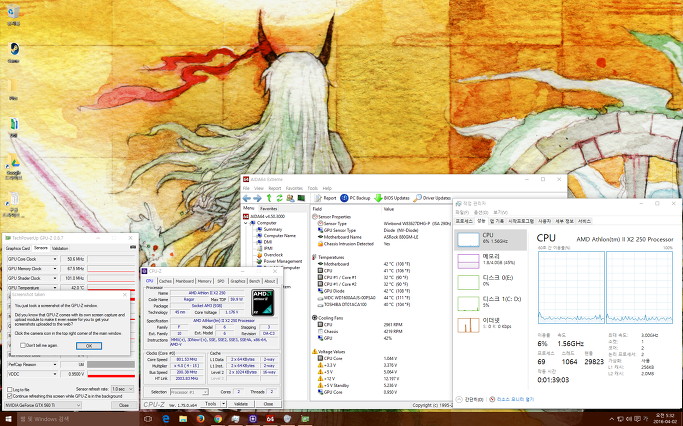The image size is (683, 426).
Task: Open Report in AIDA64 toolbar
Action: click(x=325, y=198)
